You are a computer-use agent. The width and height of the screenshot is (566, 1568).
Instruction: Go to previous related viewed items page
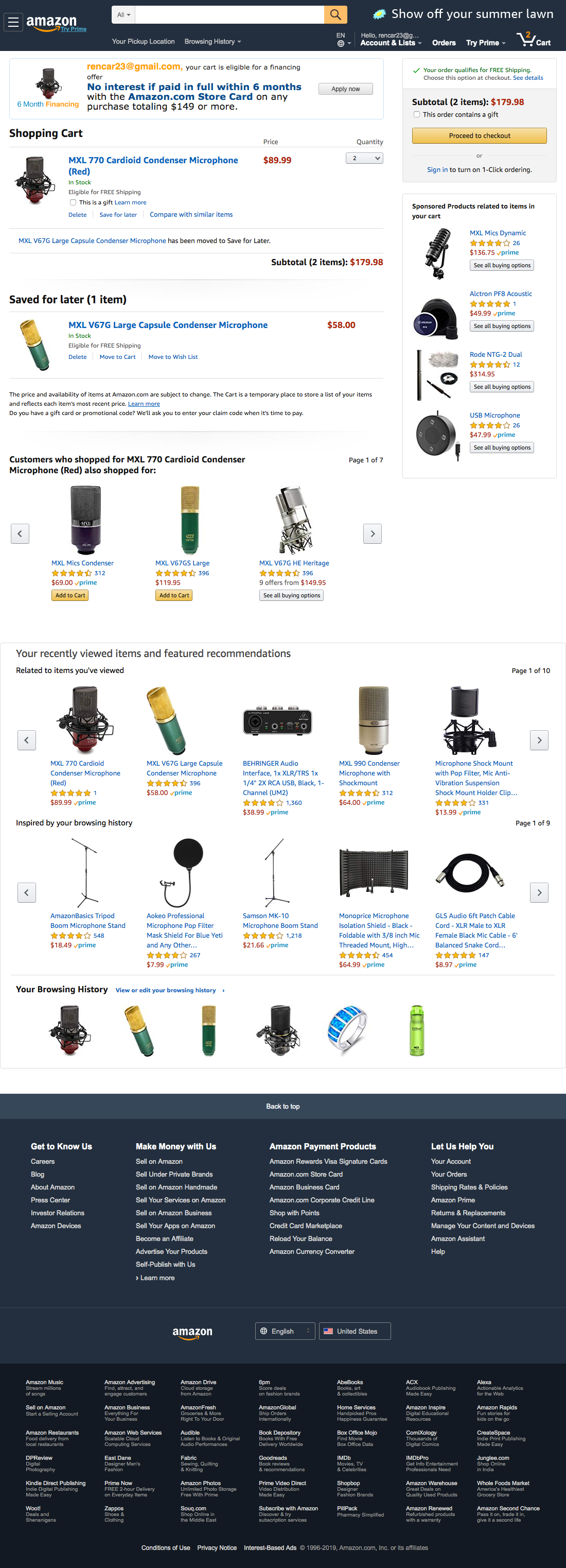26,739
